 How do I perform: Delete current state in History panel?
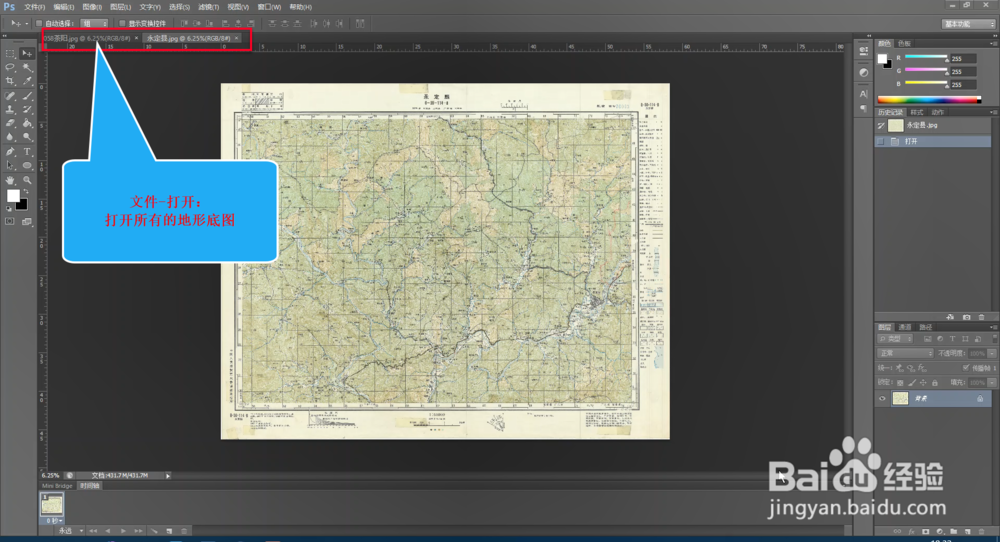tap(982, 317)
